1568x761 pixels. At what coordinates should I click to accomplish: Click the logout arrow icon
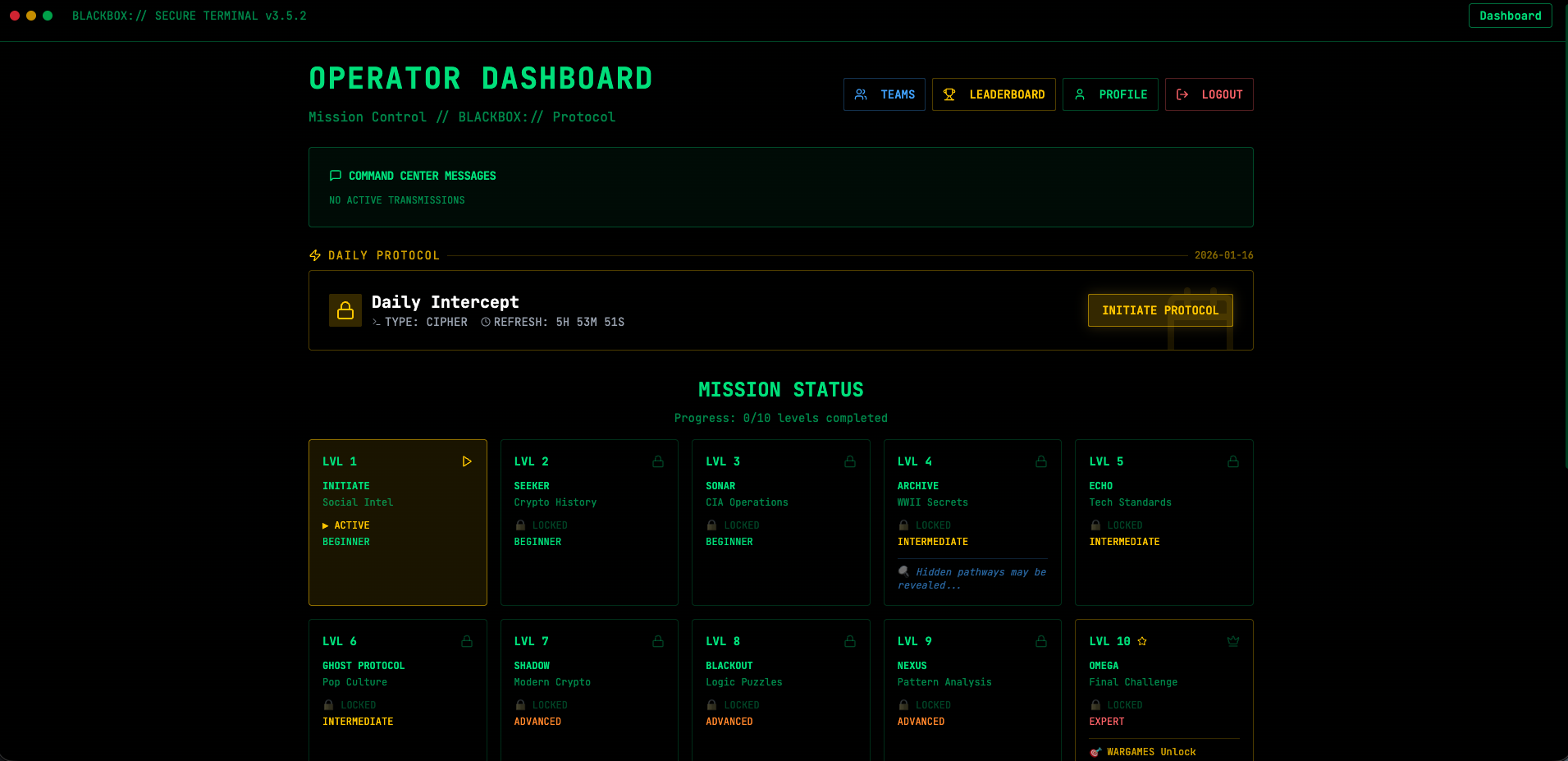[x=1182, y=94]
